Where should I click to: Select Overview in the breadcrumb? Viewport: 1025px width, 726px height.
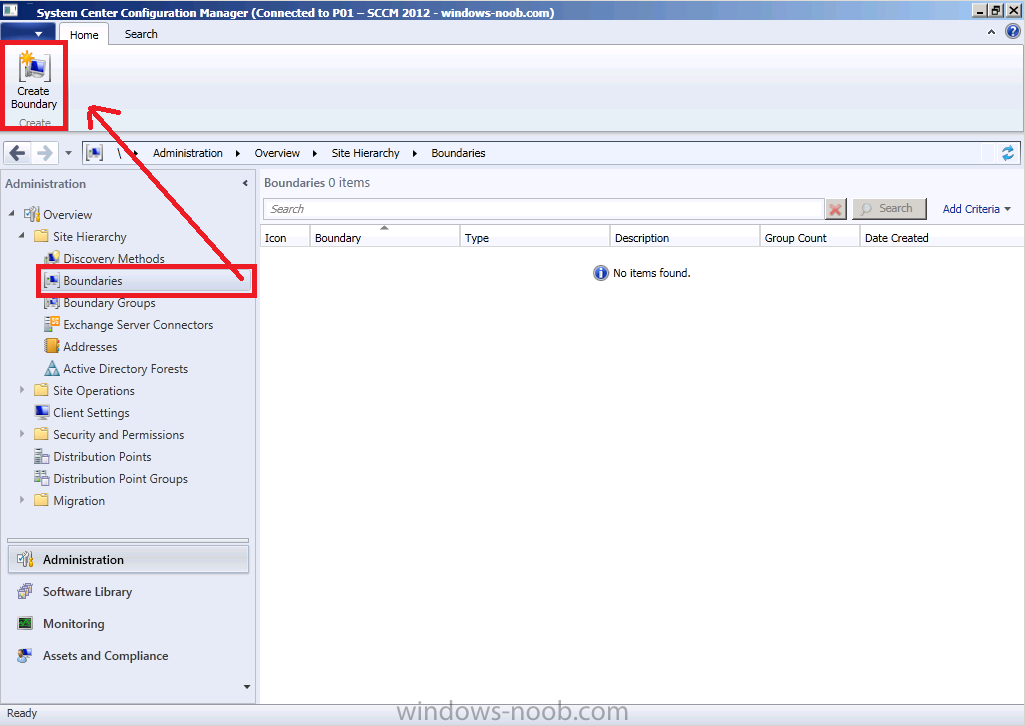(277, 153)
